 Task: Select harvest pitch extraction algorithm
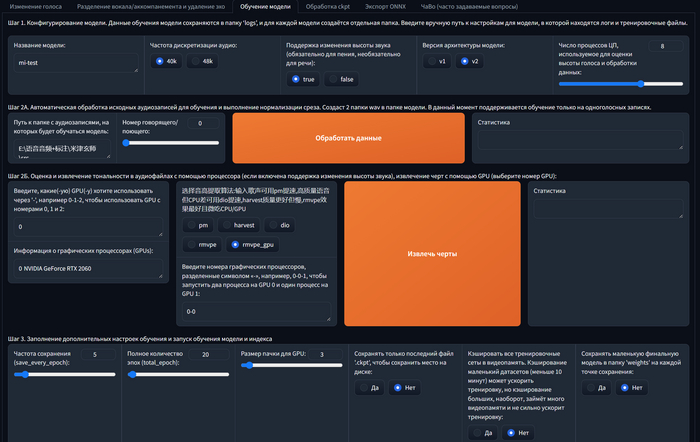tap(238, 225)
